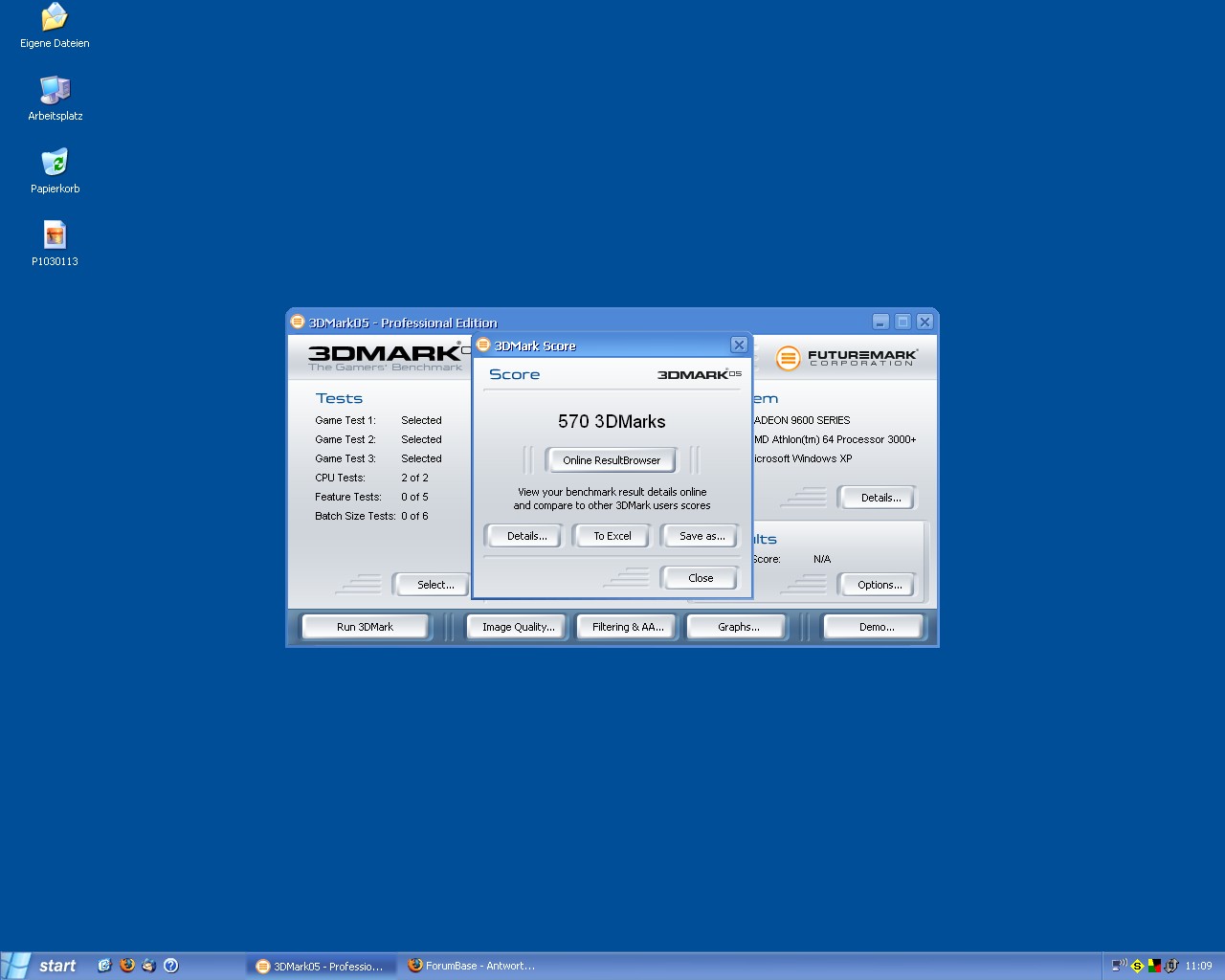Launch Firefox from the quick launch bar
Screen dimensions: 1225x980
point(127,966)
